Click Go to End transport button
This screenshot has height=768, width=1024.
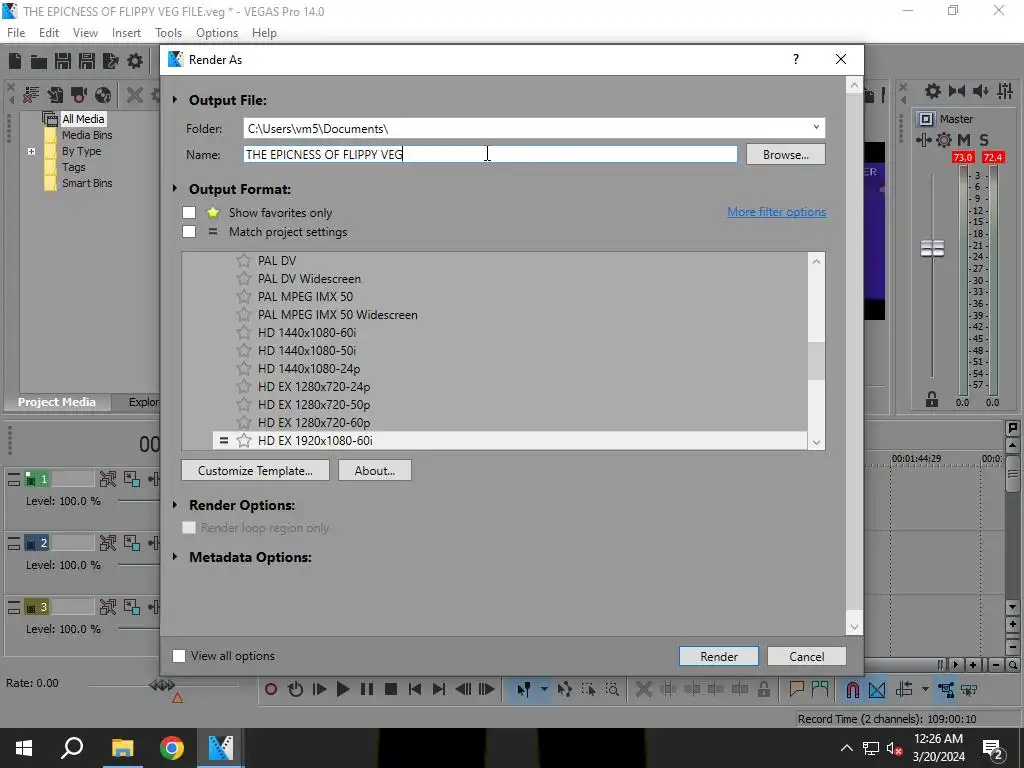point(439,689)
